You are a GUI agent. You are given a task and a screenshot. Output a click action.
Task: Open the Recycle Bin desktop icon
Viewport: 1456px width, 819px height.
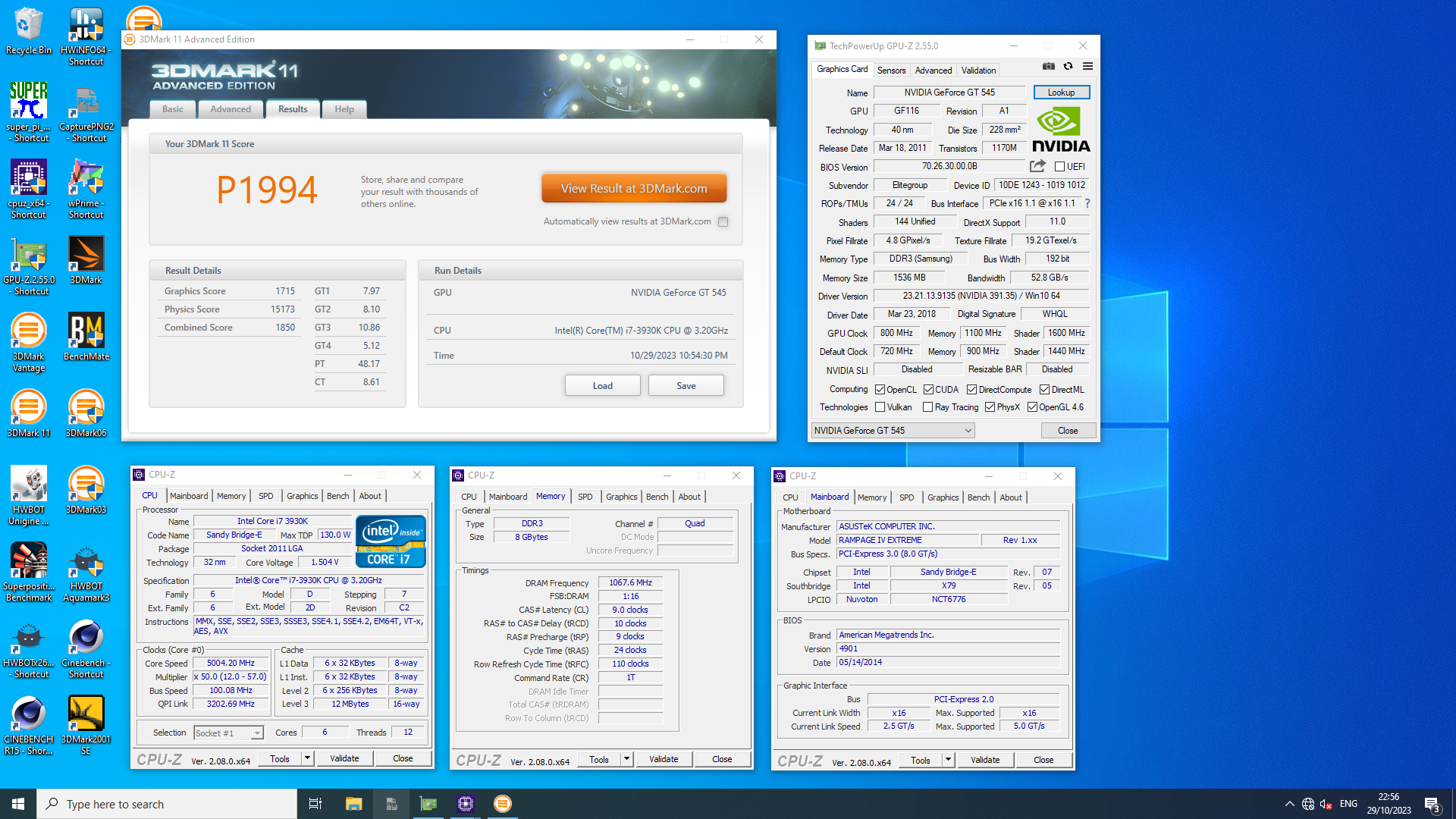pos(29,30)
